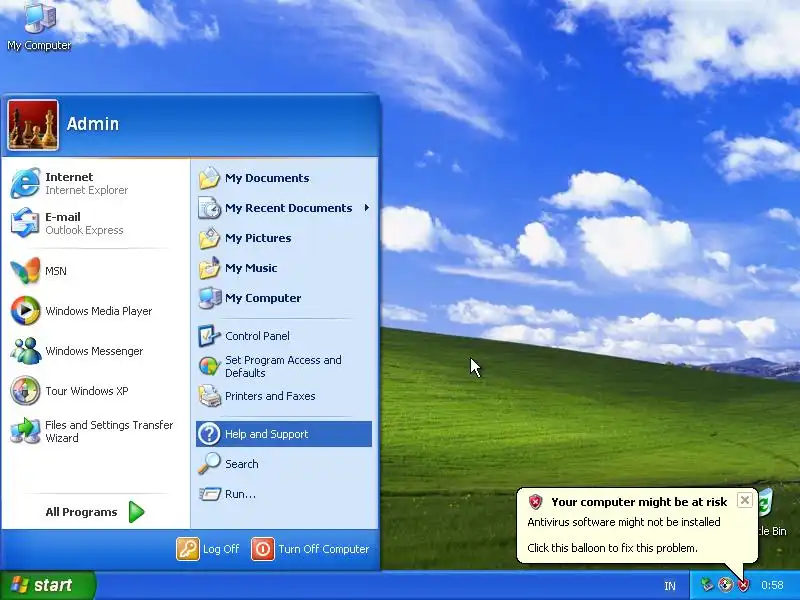This screenshot has width=800, height=600.
Task: Click the IN language indicator on taskbar
Action: (x=670, y=586)
